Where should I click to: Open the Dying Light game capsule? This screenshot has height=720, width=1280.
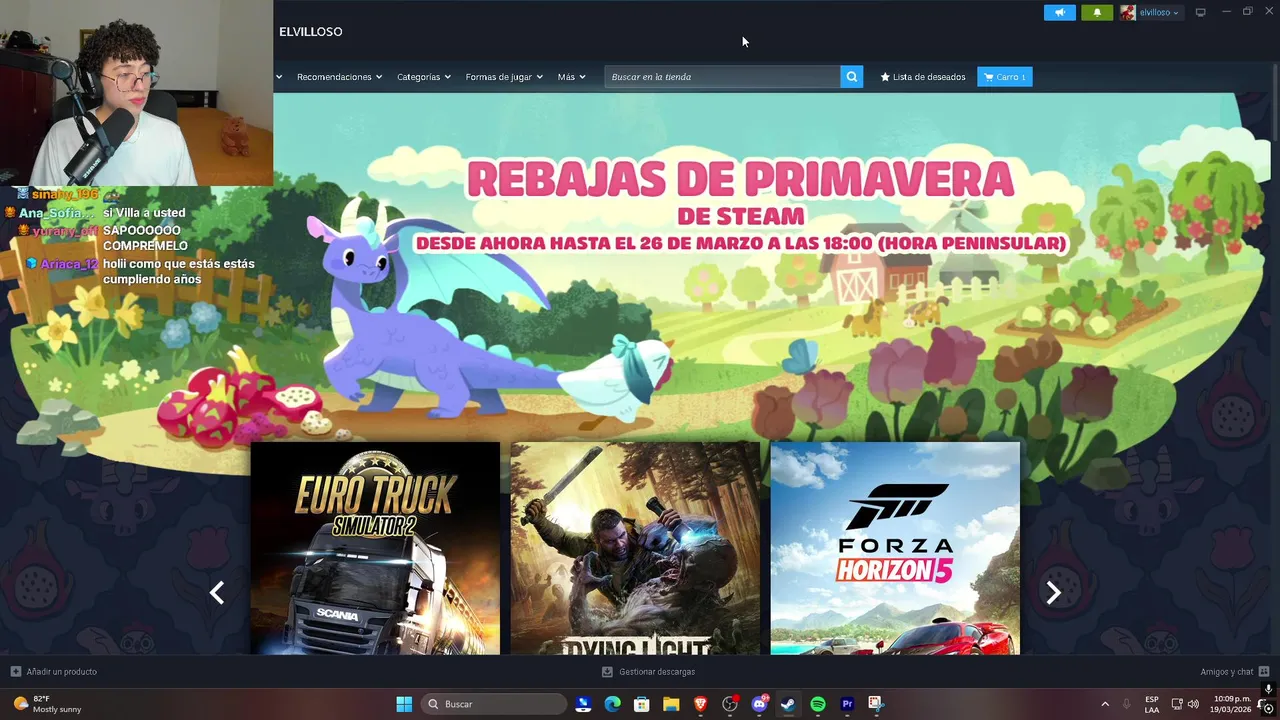tap(635, 548)
